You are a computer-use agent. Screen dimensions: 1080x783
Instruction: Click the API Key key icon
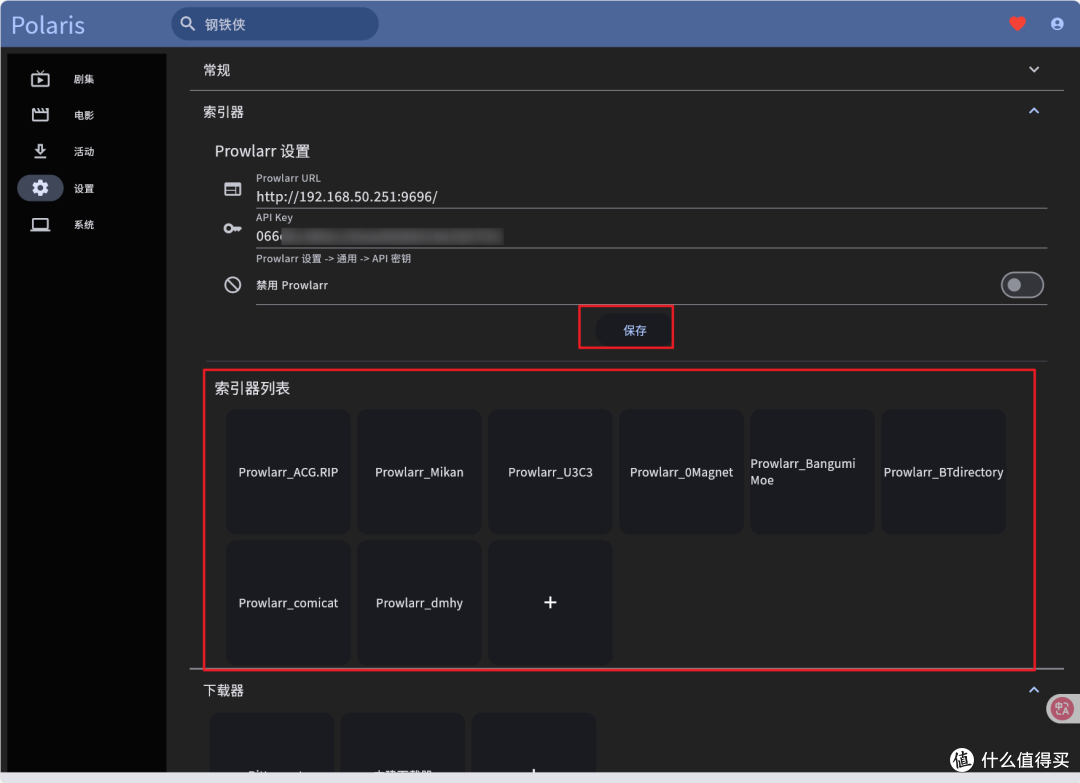coord(233,229)
